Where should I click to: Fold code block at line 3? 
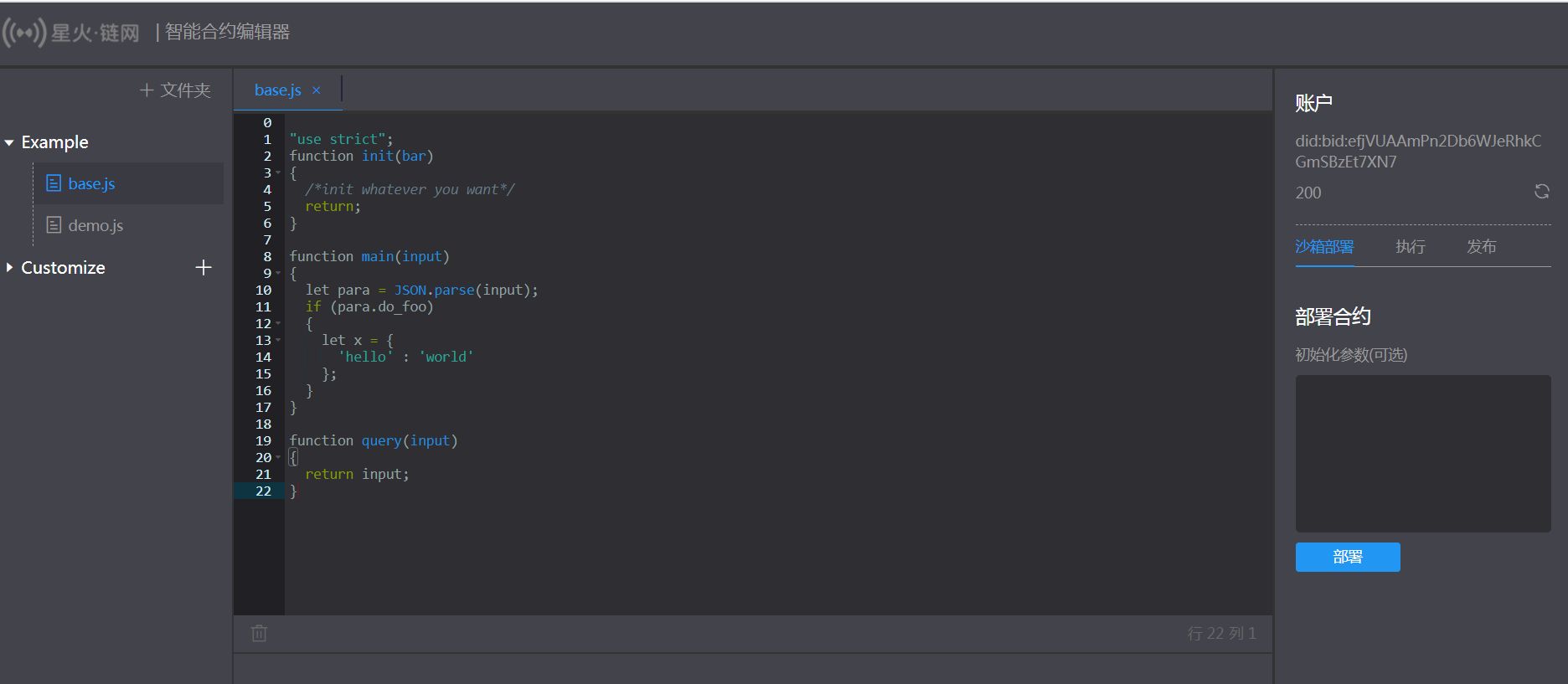pos(278,172)
